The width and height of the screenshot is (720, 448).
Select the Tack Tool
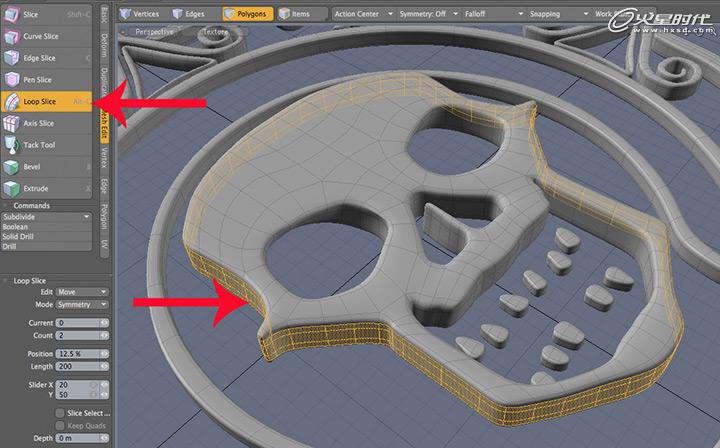(x=46, y=145)
